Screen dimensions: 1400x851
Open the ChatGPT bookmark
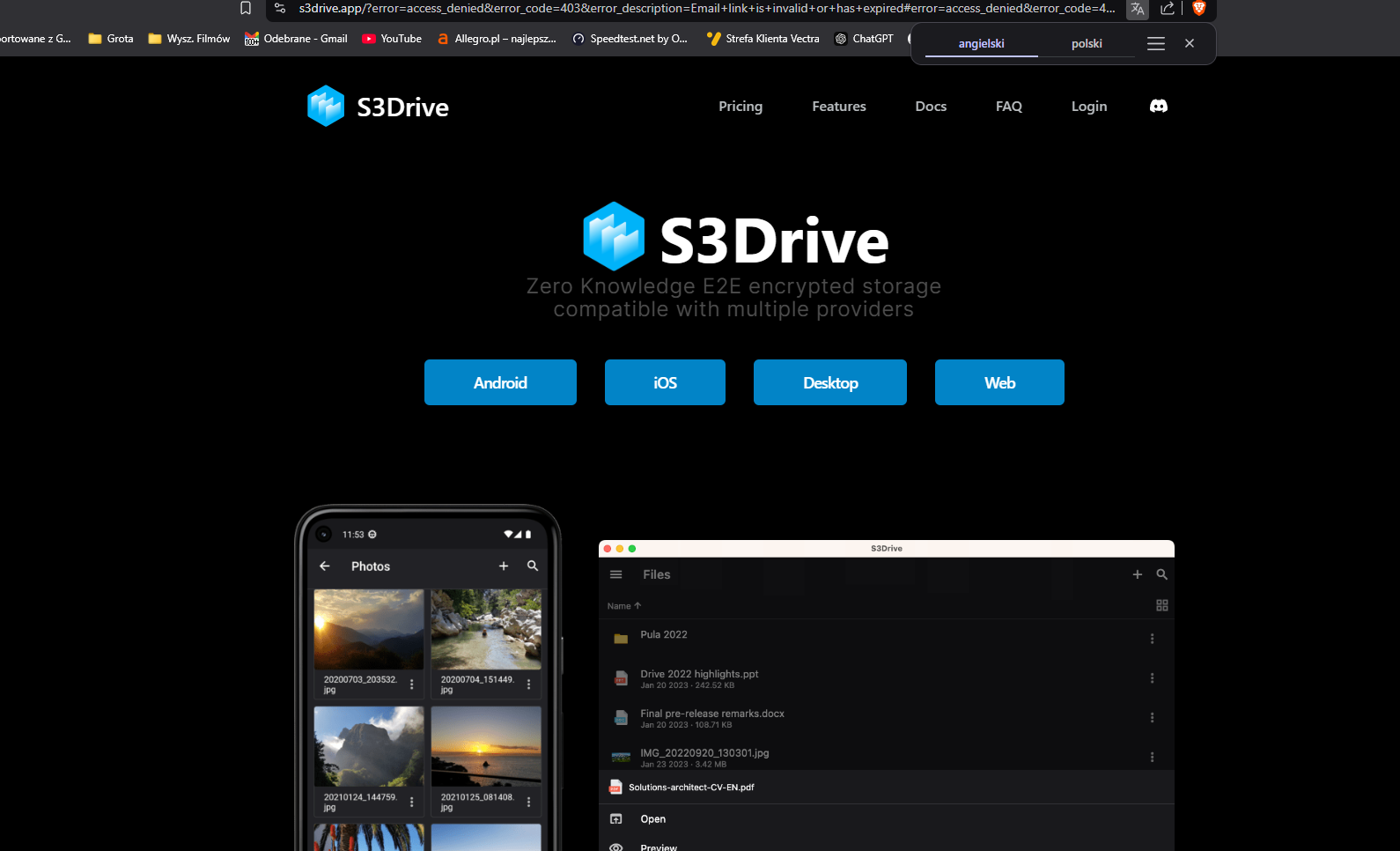coord(864,39)
